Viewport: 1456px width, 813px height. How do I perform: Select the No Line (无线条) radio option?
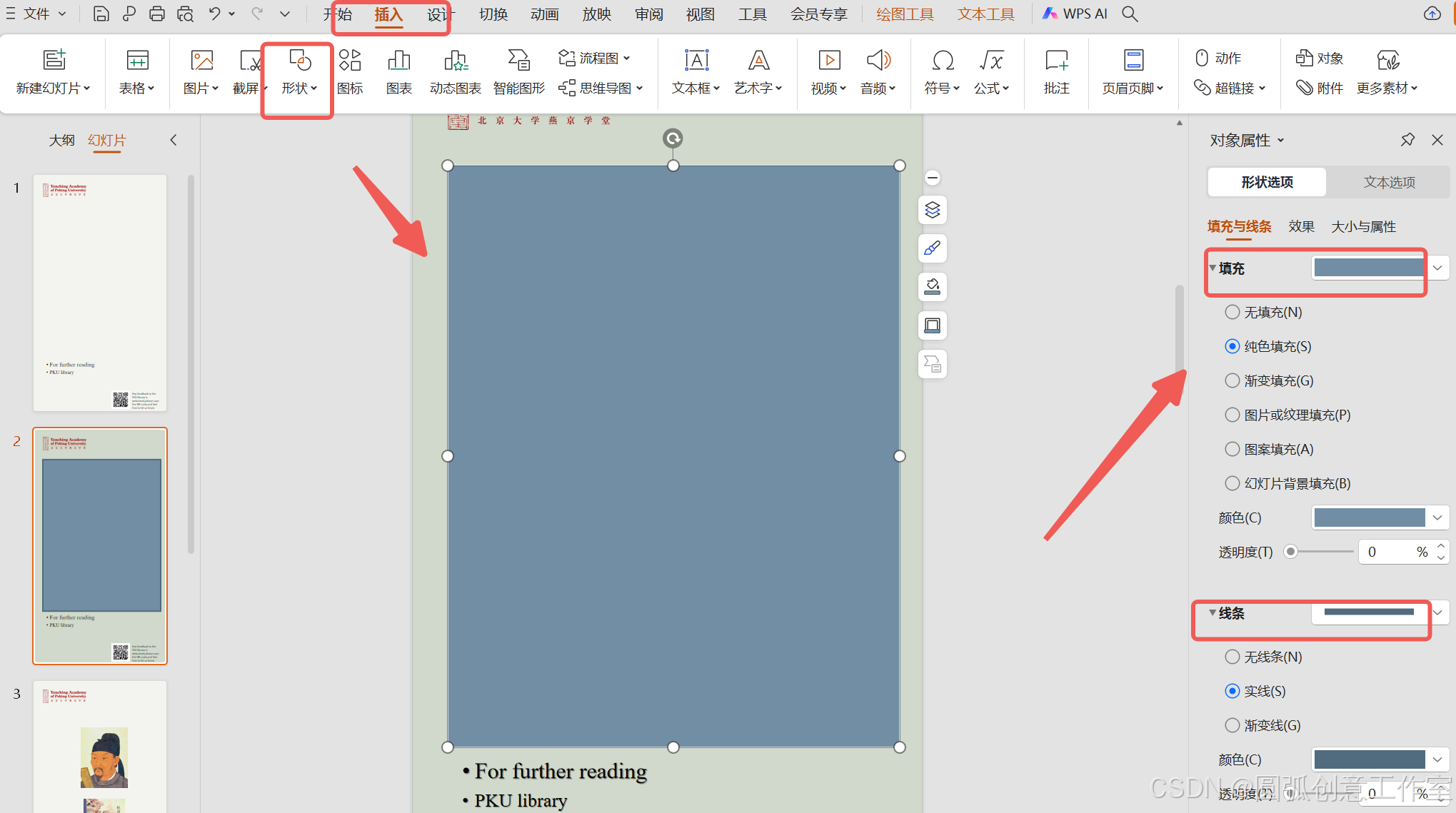coord(1232,657)
